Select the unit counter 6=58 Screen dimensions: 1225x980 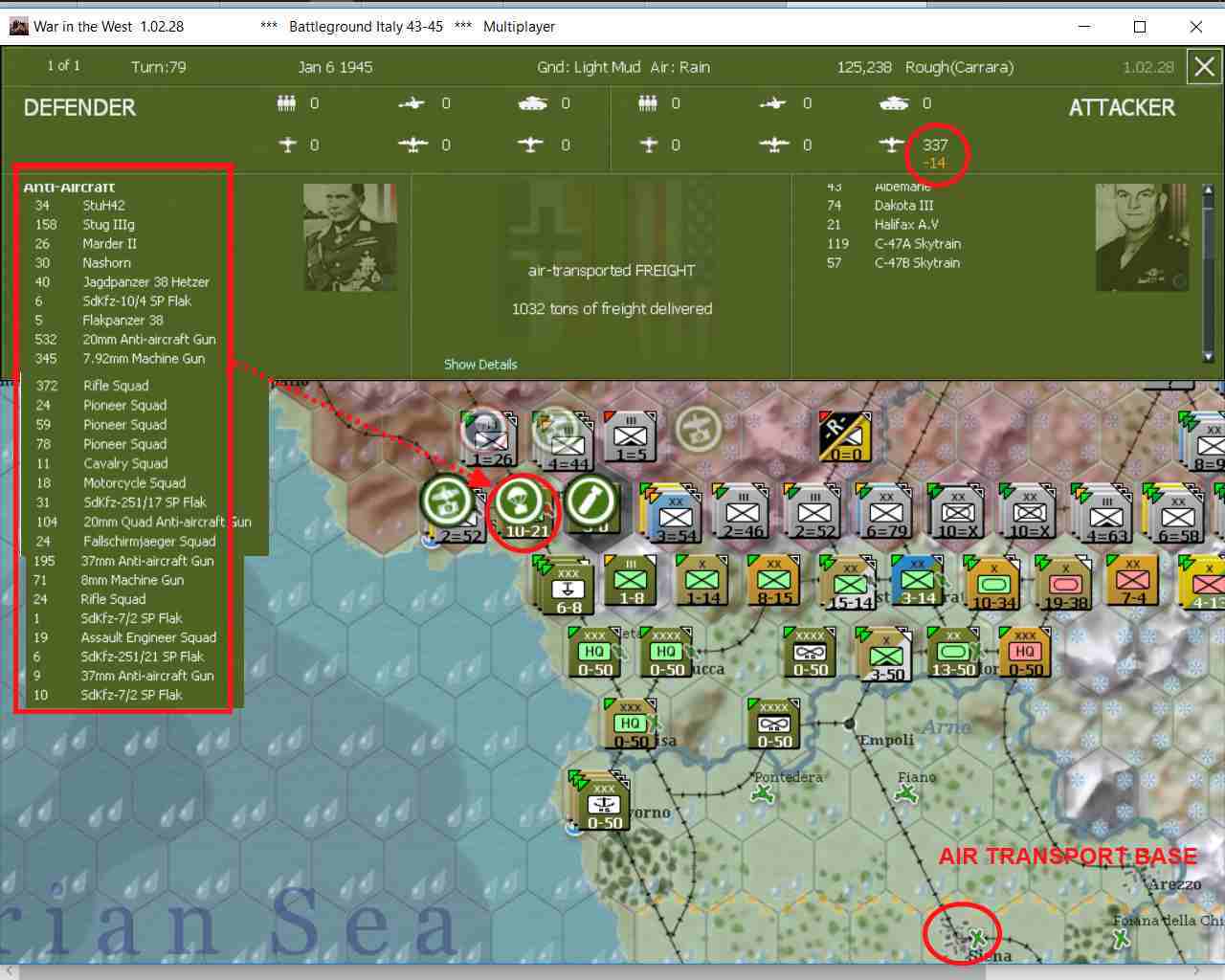pos(1177,513)
